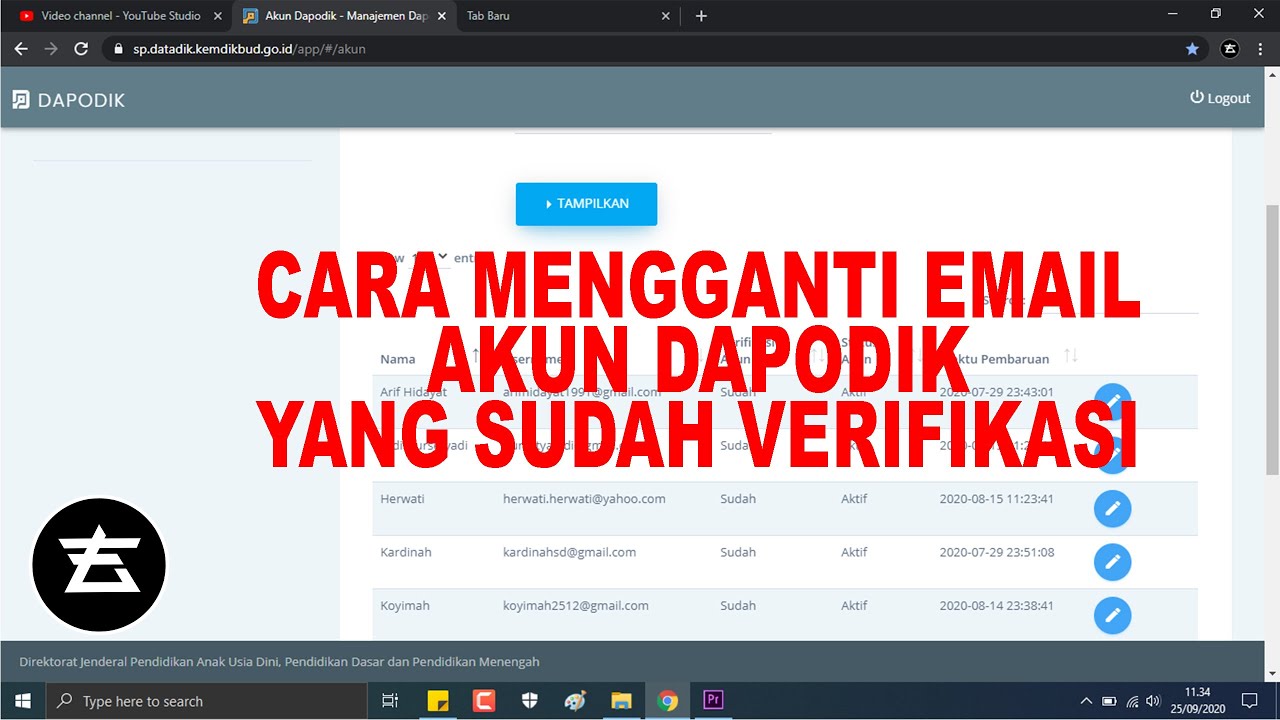Click the address bar showing sp.datadik.kemdikbud.go.id
Image resolution: width=1280 pixels, height=720 pixels.
click(640, 48)
